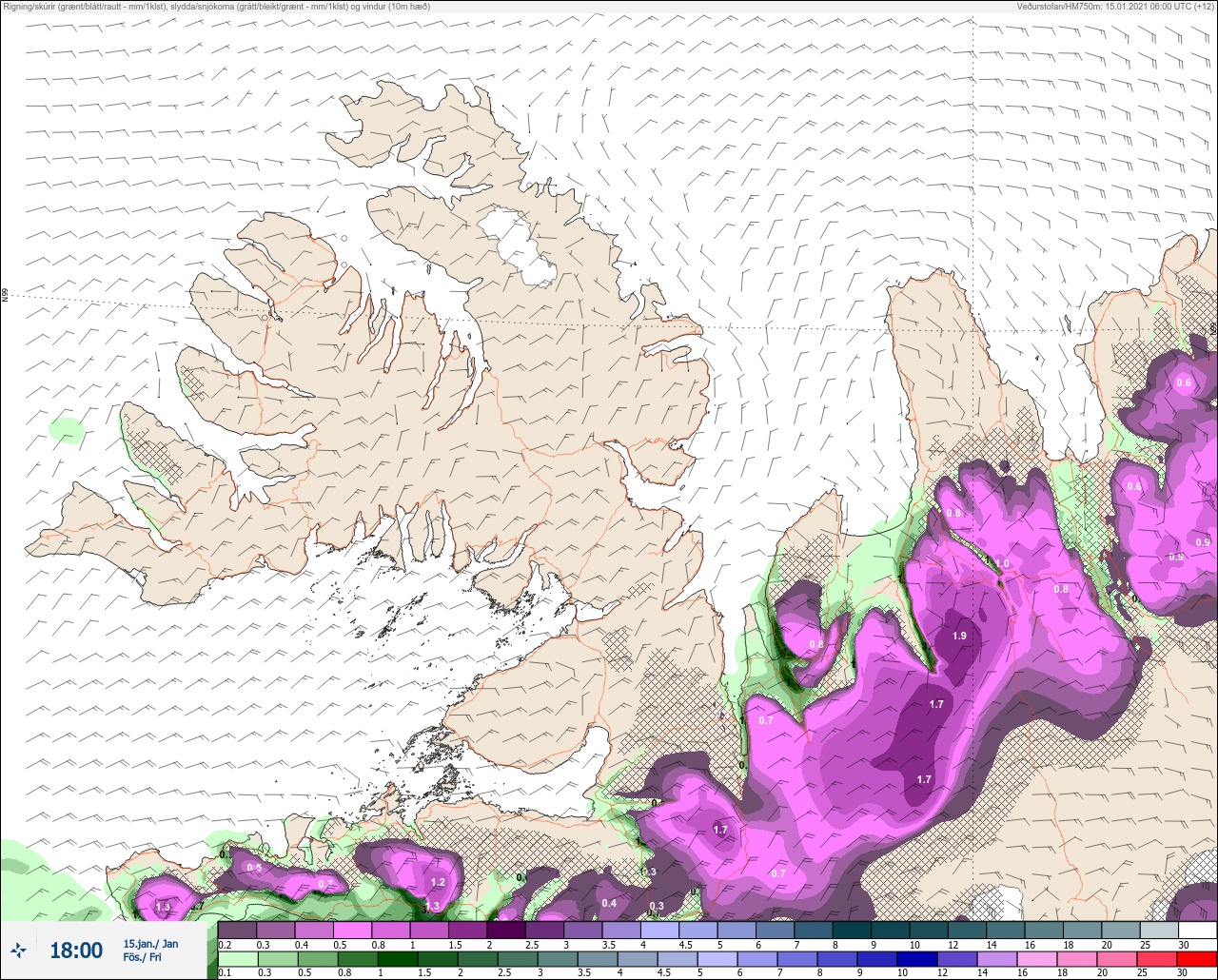This screenshot has height=980, width=1218.
Task: Select the bright red swatch ending the lower legend row
Action: 1198,960
